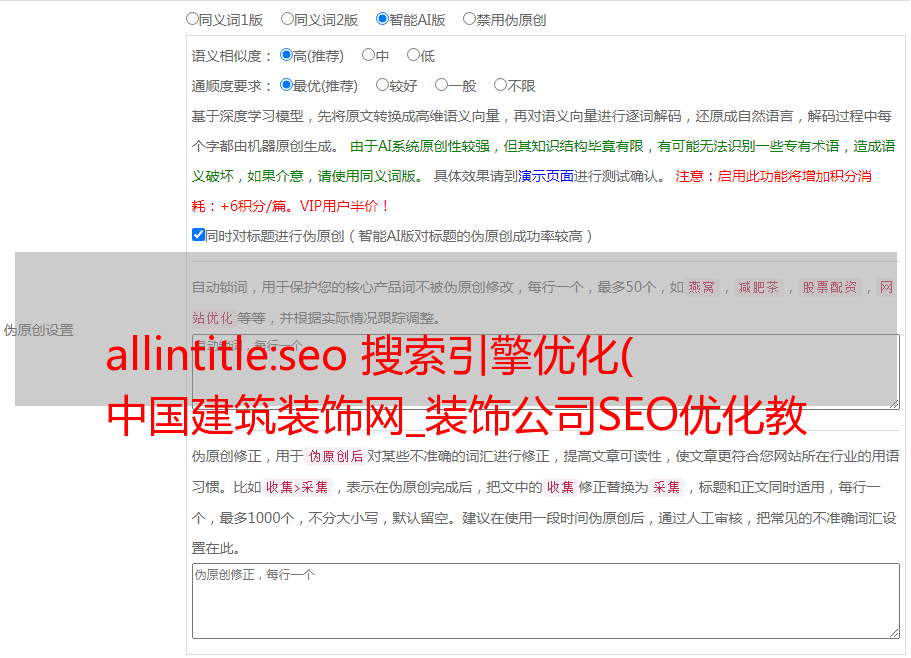Click the 语义相似度 label
Screen dimensions: 911x658
coord(232,56)
